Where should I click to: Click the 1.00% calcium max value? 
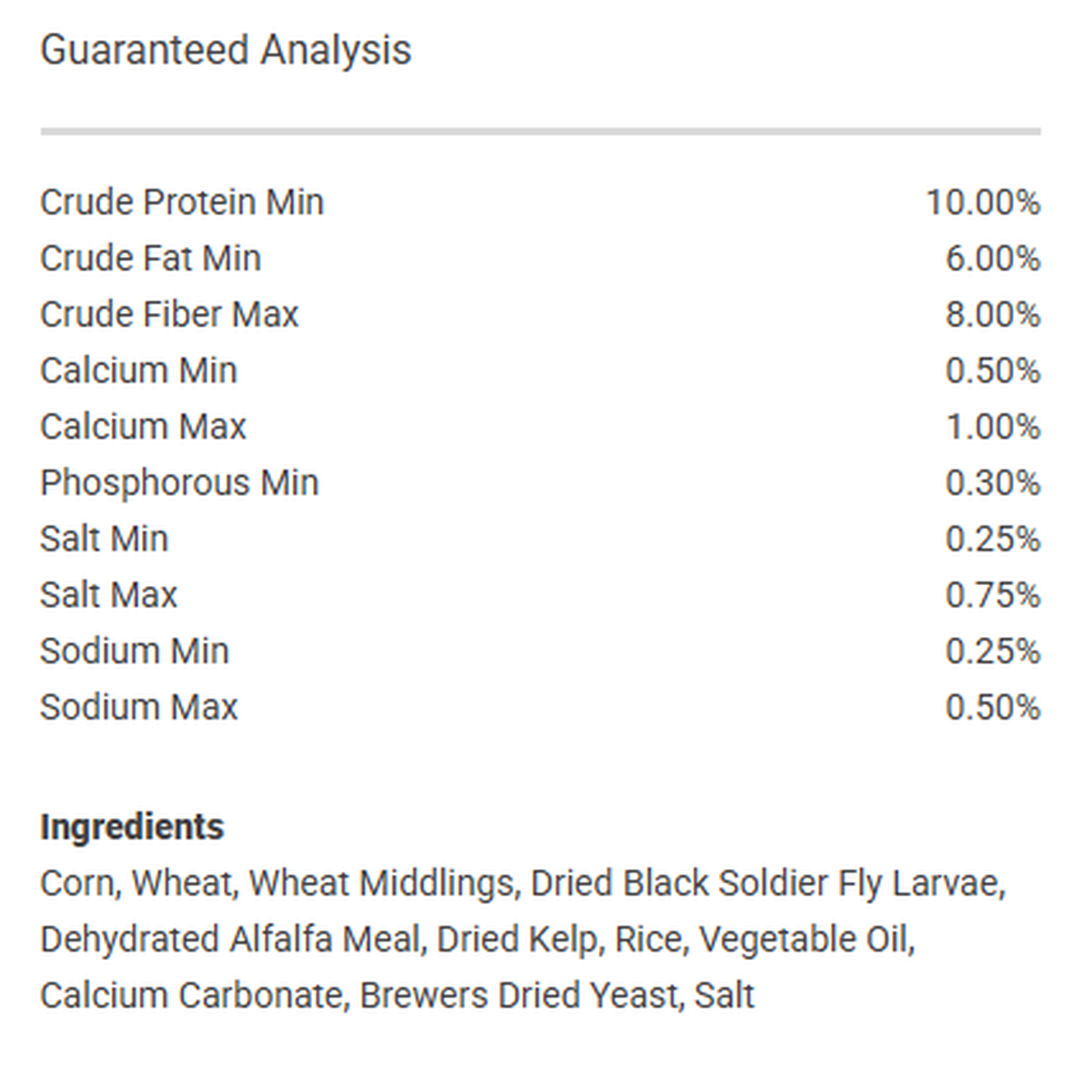point(993,427)
